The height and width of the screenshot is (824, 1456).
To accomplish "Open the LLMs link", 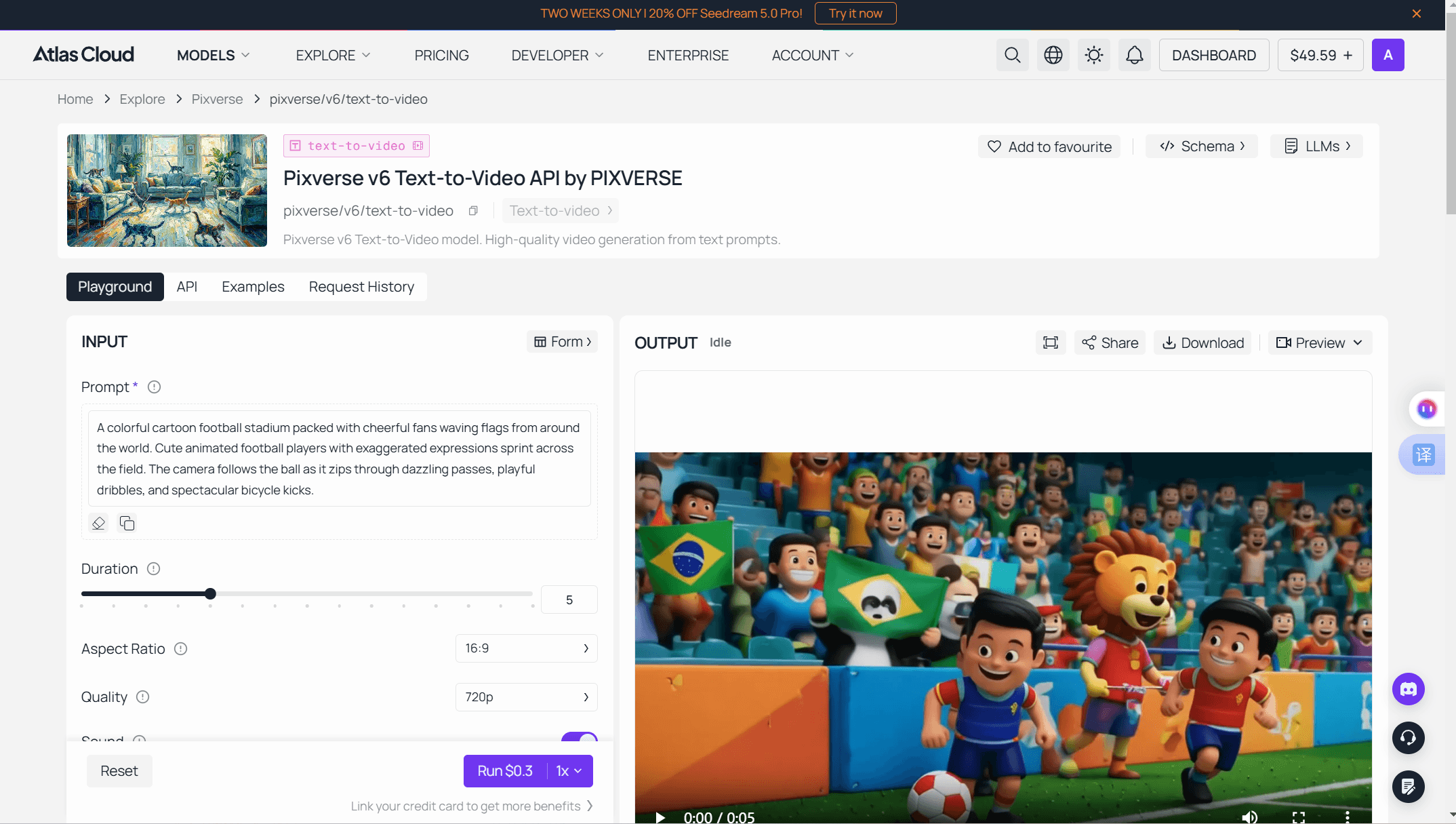I will click(1316, 146).
